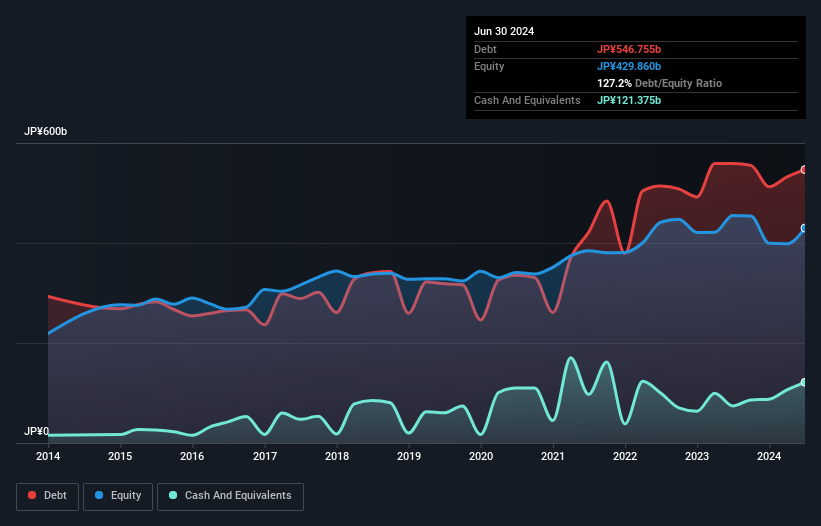
Task: Click the 2017 x-axis label
Action: click(265, 456)
